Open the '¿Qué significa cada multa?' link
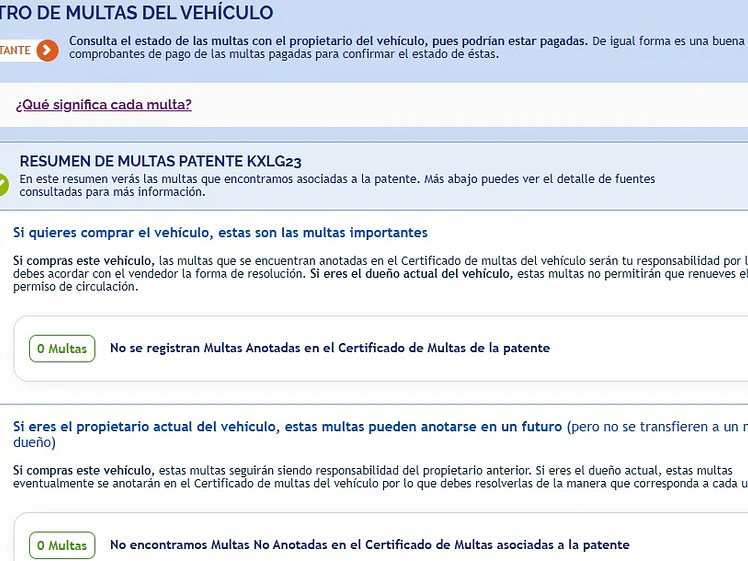 coord(104,104)
